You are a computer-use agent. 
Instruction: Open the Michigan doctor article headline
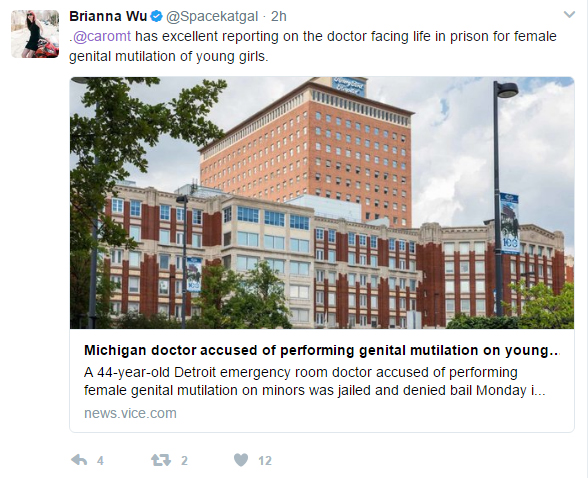pyautogui.click(x=321, y=350)
